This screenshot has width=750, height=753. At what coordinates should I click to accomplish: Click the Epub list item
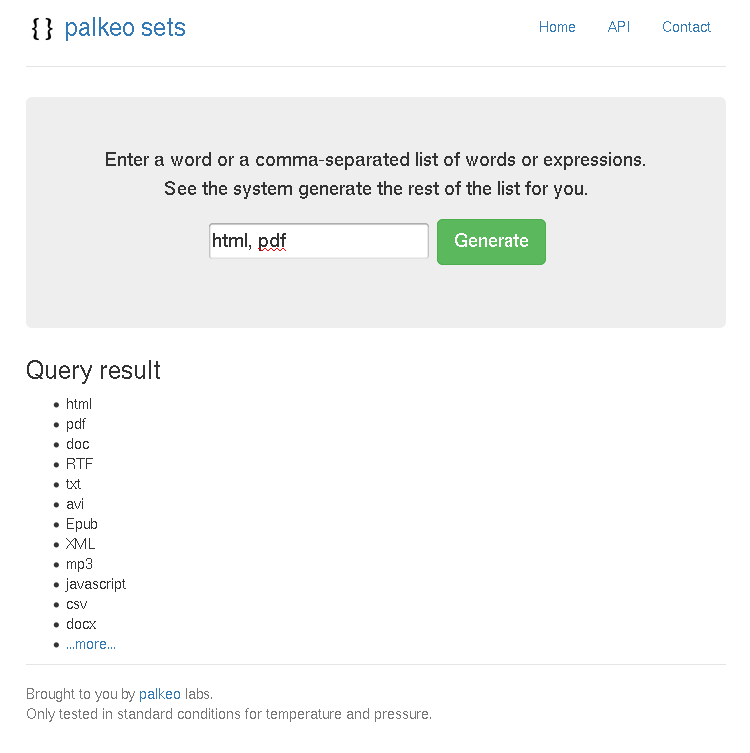pos(82,524)
